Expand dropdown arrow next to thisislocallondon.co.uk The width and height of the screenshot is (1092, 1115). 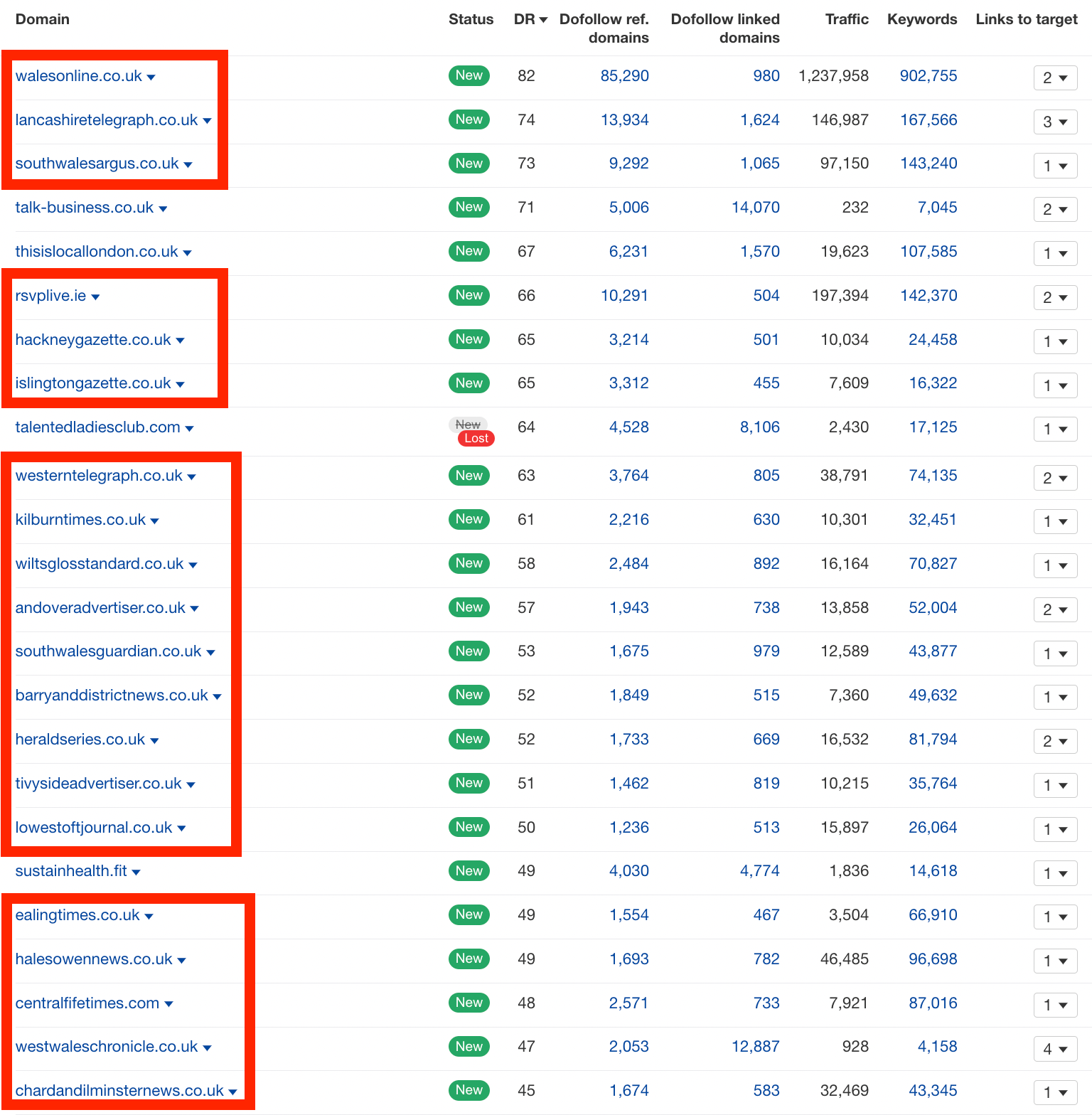click(188, 253)
